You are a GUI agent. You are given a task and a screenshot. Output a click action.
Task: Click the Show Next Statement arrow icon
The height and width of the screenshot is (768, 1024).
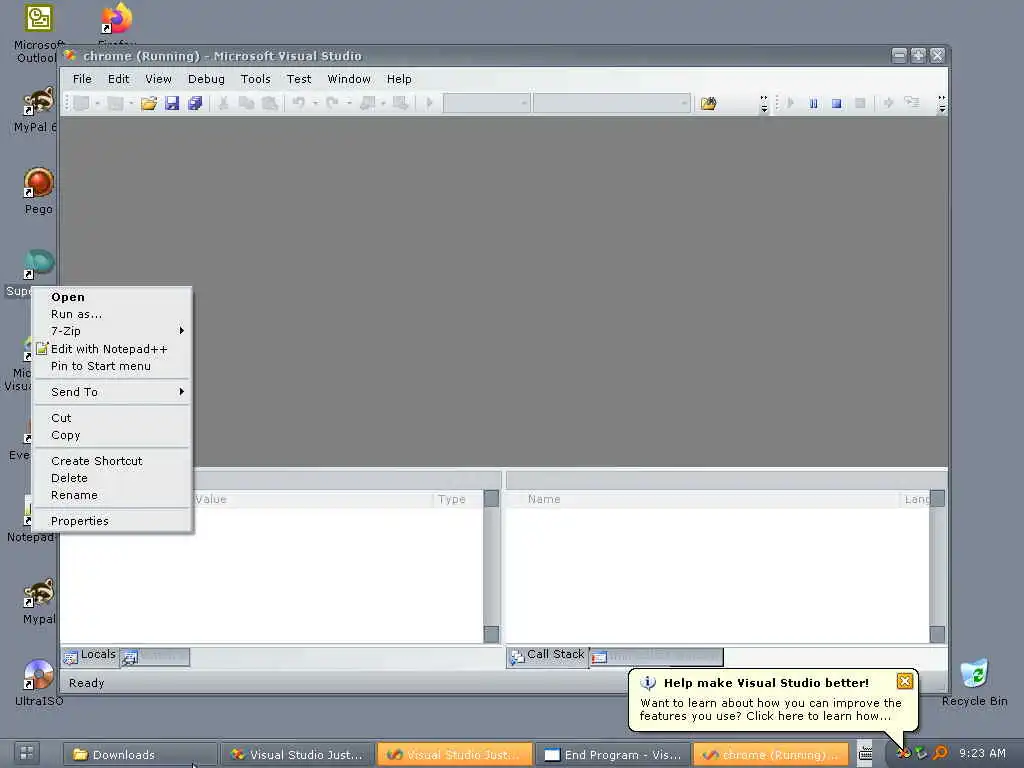click(888, 103)
